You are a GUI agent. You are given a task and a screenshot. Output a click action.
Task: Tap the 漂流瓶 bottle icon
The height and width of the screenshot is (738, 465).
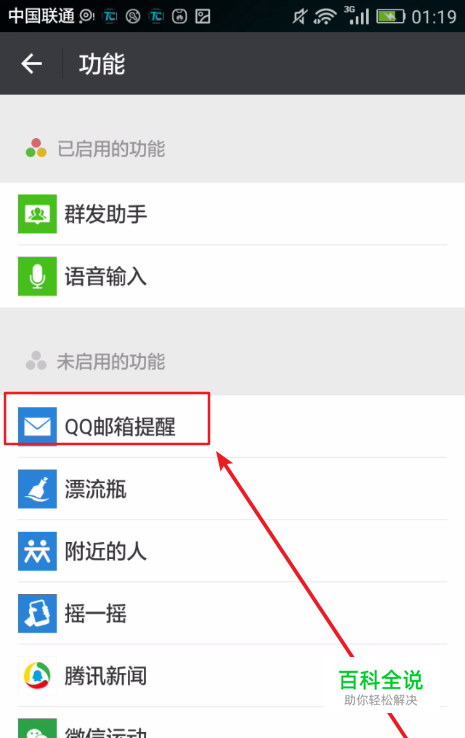(37, 489)
